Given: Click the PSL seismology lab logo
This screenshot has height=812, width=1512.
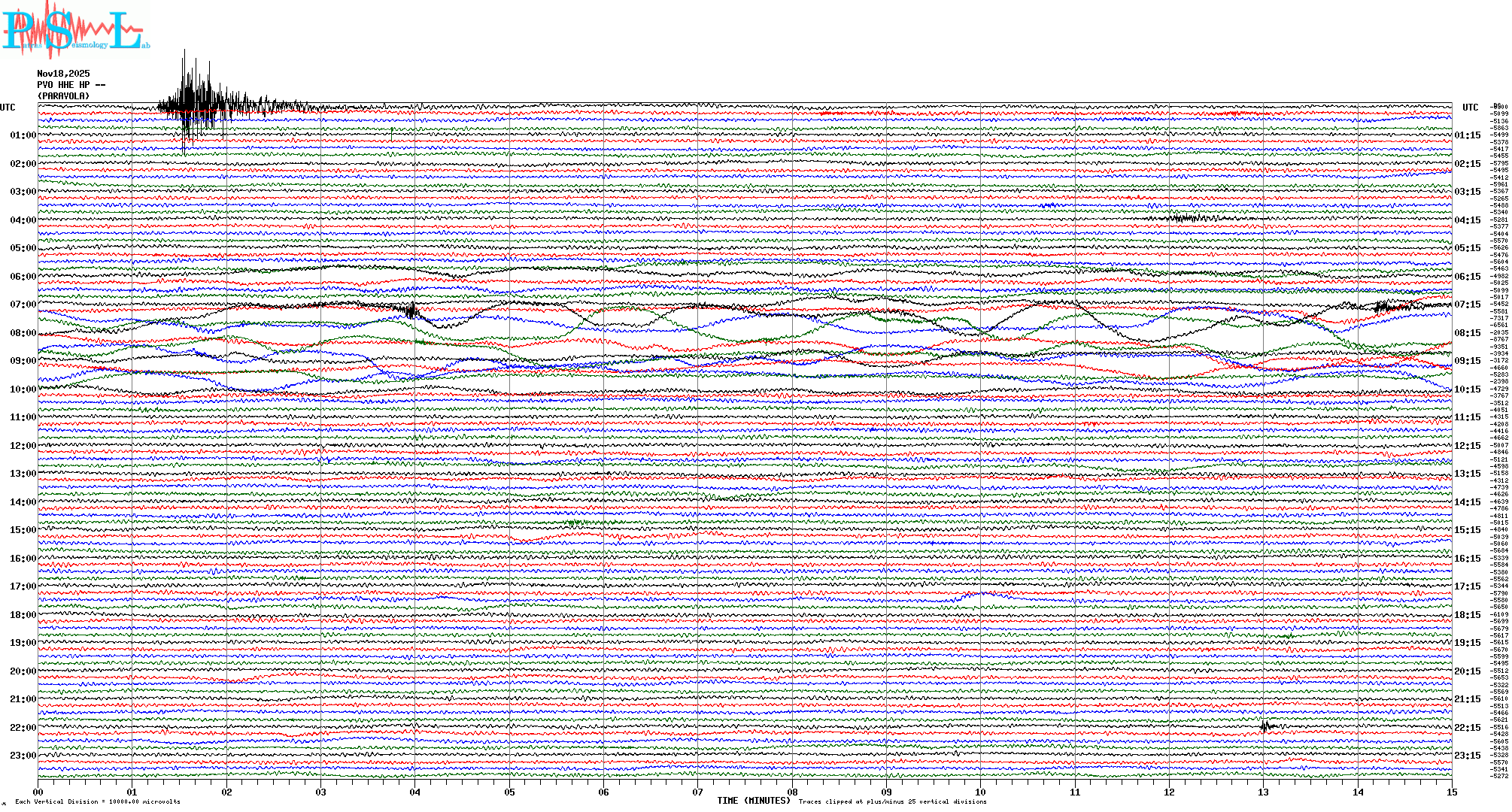Looking at the screenshot, I should coord(75,30).
